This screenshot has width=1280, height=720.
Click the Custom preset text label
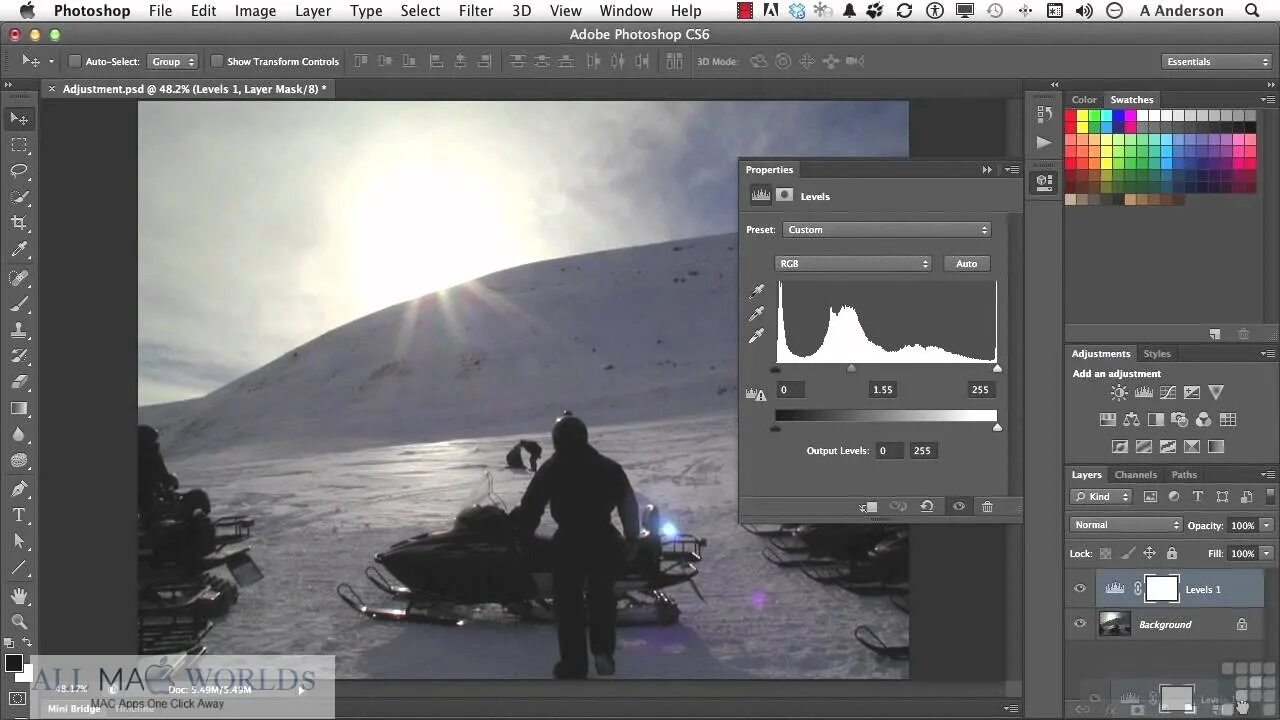pyautogui.click(x=806, y=229)
